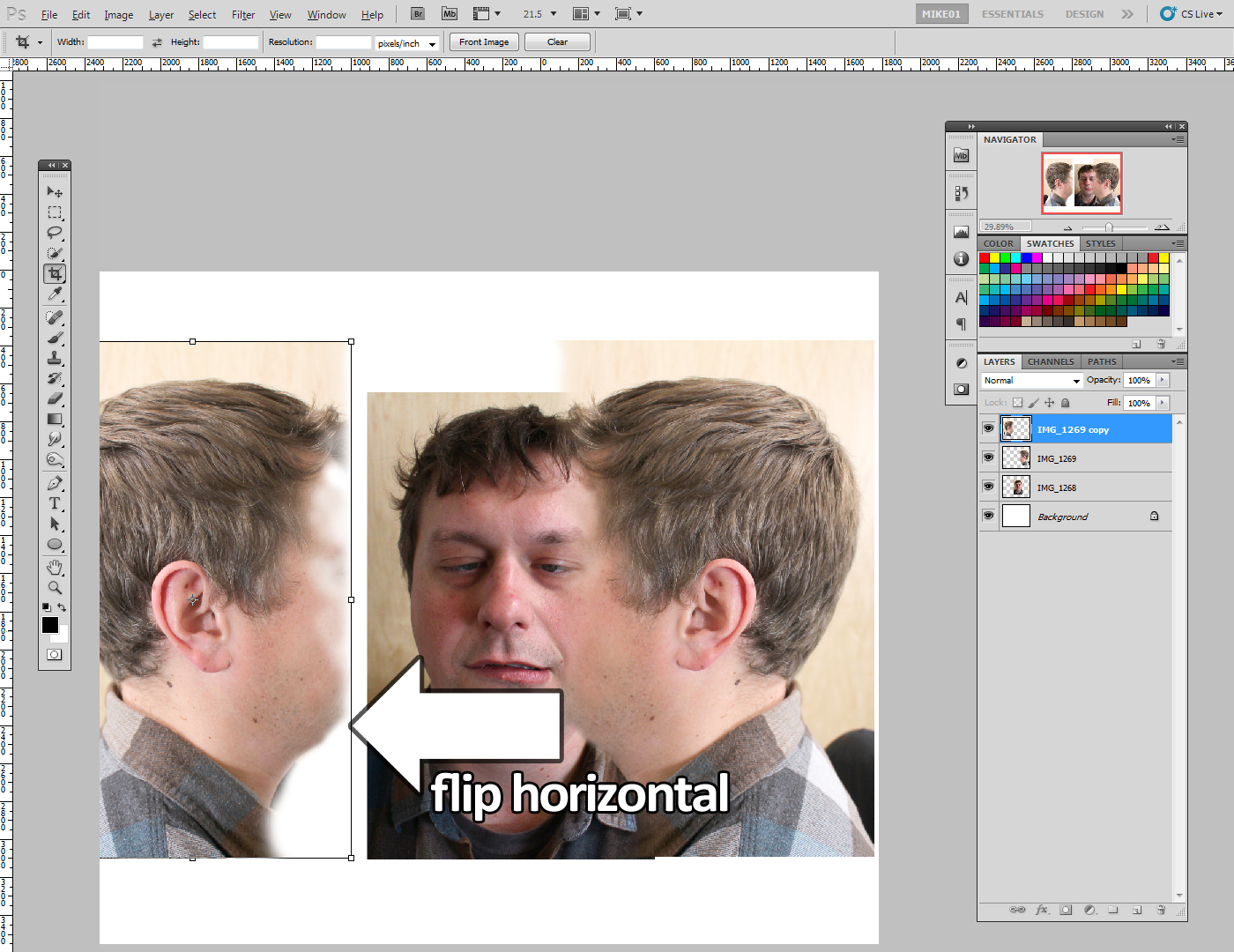Expand the layer Opacity slider arrow
Screen dimensions: 1234x952
click(1163, 380)
